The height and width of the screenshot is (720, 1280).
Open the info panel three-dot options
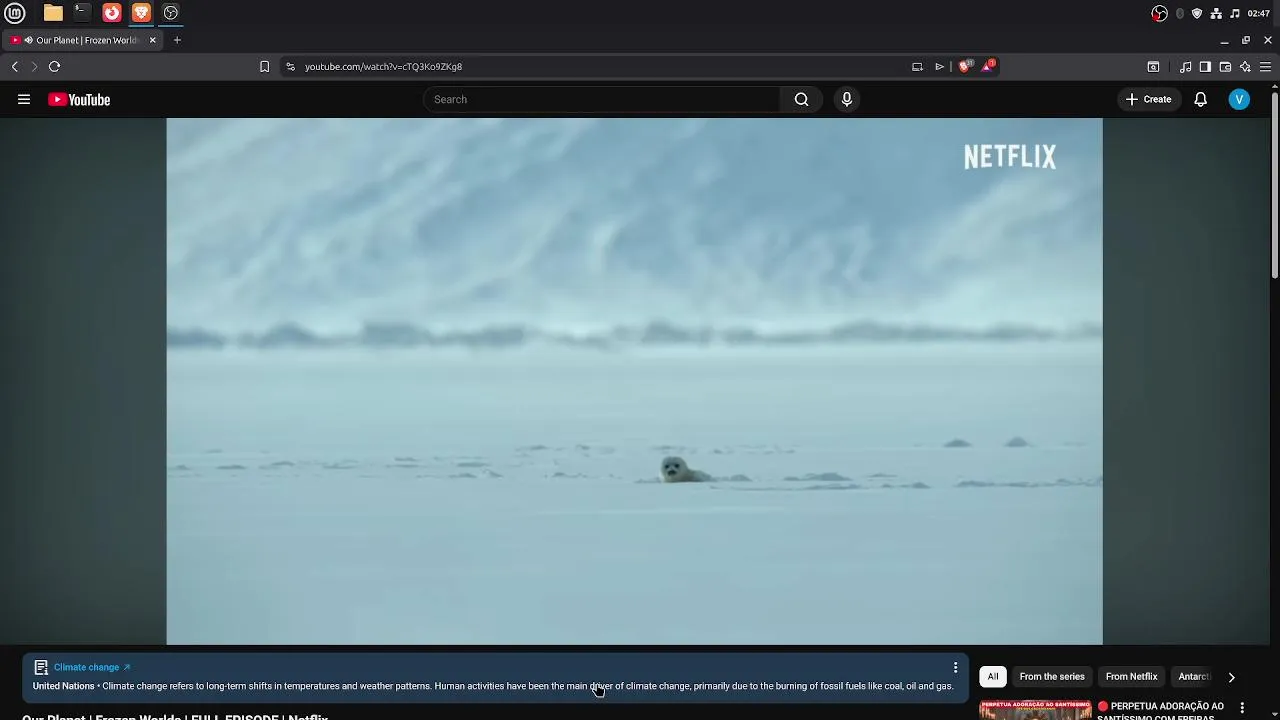click(x=955, y=667)
